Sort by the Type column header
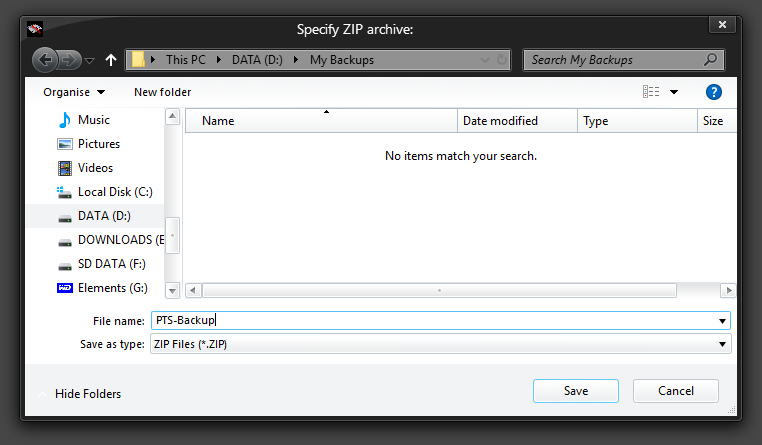 click(x=637, y=120)
